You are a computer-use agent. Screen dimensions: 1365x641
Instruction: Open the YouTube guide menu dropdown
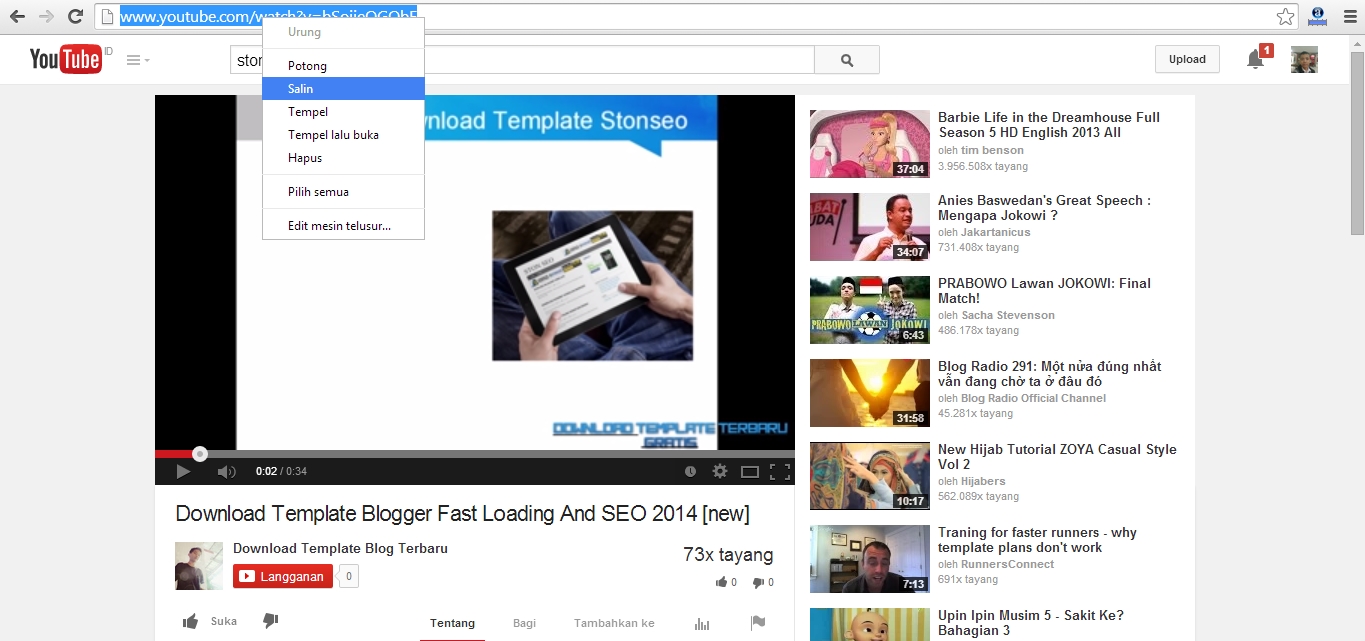138,60
